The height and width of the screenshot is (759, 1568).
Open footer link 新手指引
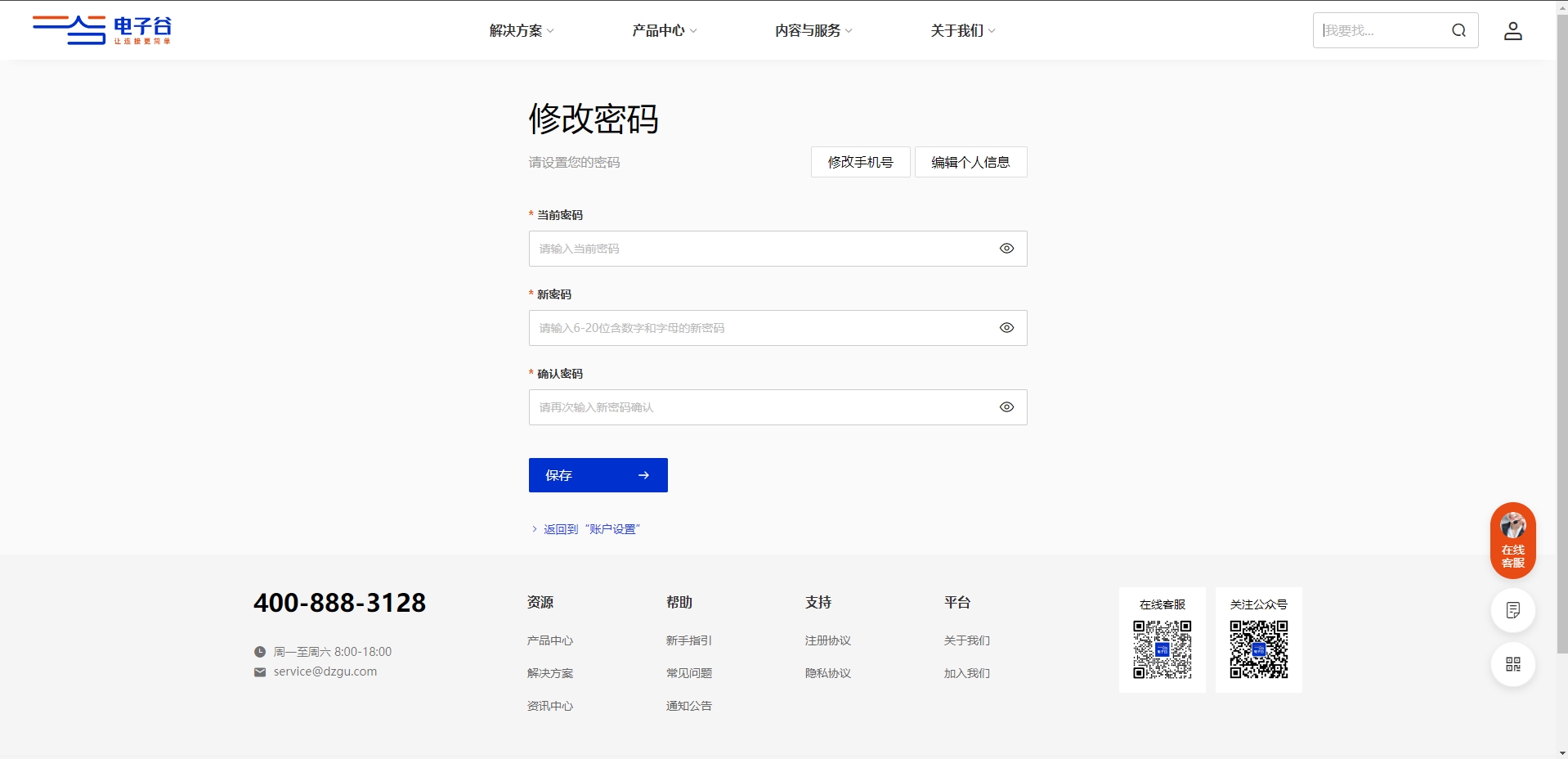[689, 640]
